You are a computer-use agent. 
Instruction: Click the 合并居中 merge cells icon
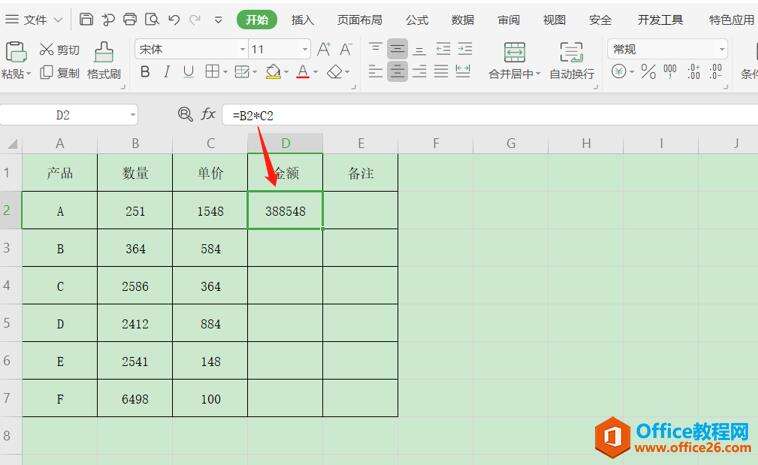pyautogui.click(x=514, y=52)
